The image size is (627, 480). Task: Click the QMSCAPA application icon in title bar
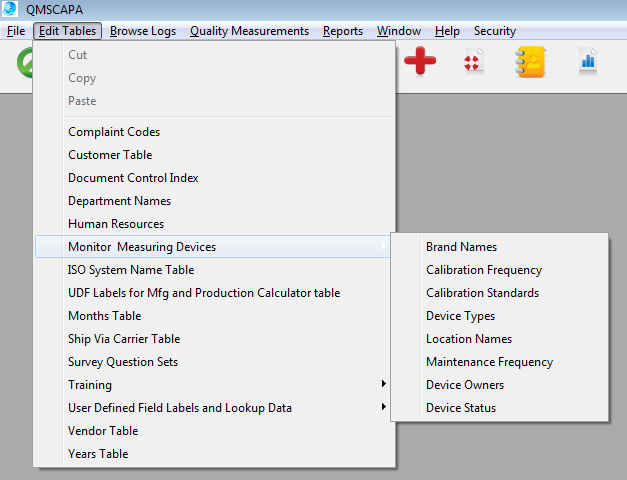click(10, 9)
